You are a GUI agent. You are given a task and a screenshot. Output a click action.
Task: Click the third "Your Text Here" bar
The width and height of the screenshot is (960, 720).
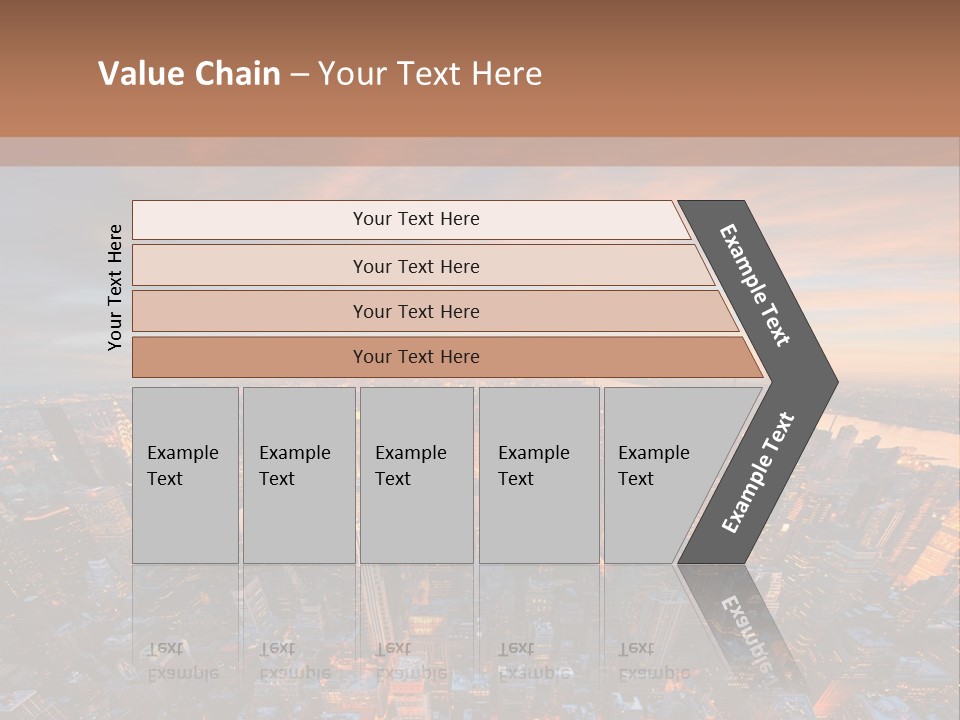pos(415,311)
